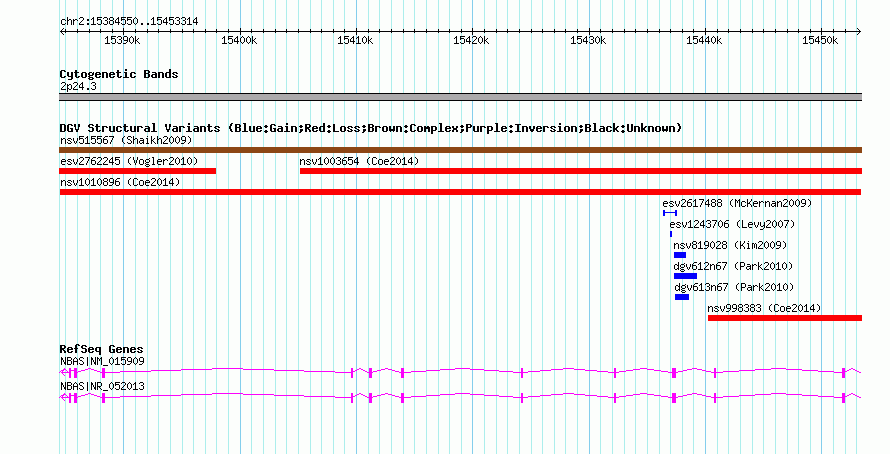Screen dimensions: 890x454
Task: Open the esv2762245 (Vogler2010) label
Action: click(x=129, y=161)
